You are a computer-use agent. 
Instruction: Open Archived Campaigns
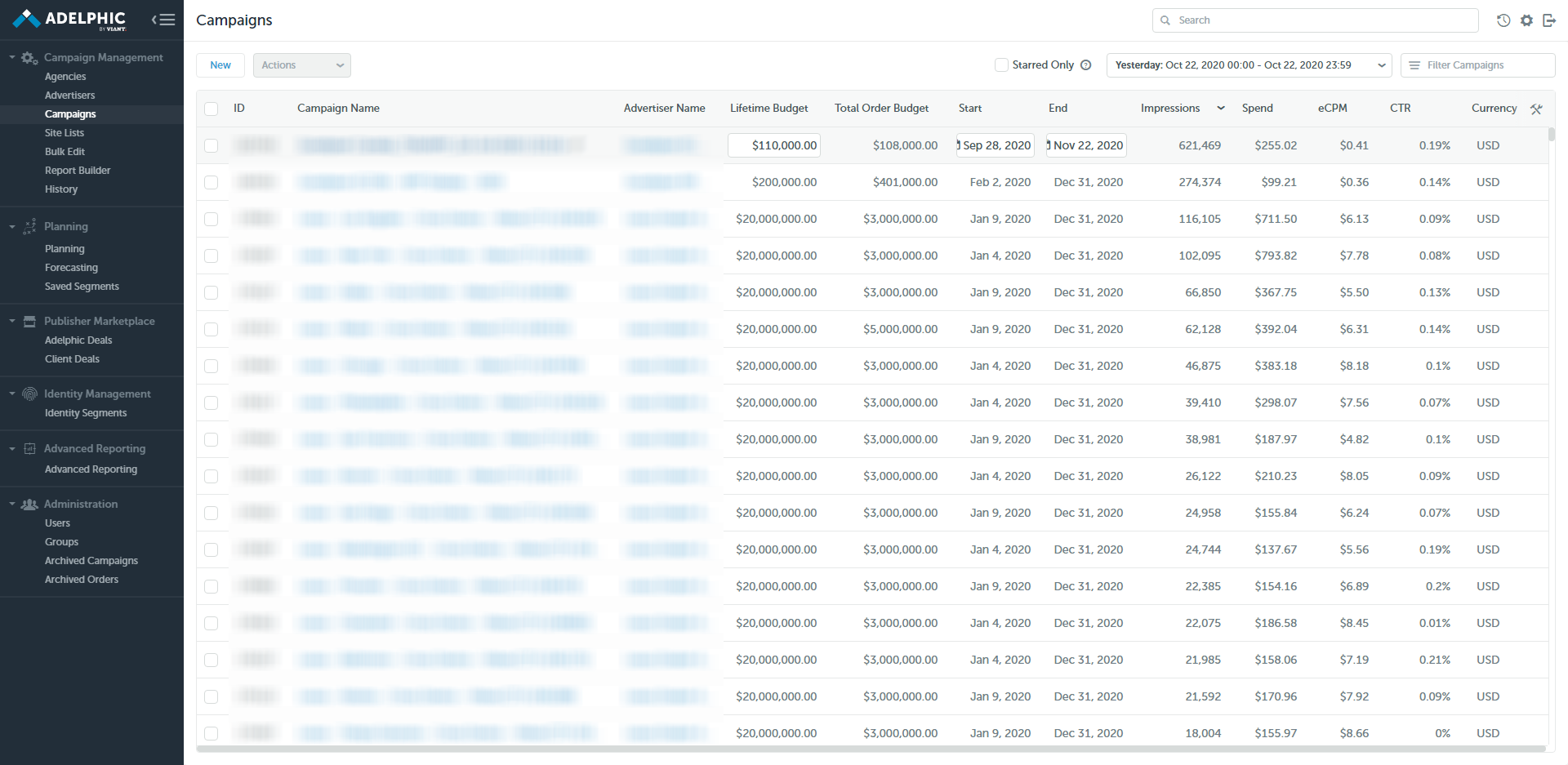[91, 561]
